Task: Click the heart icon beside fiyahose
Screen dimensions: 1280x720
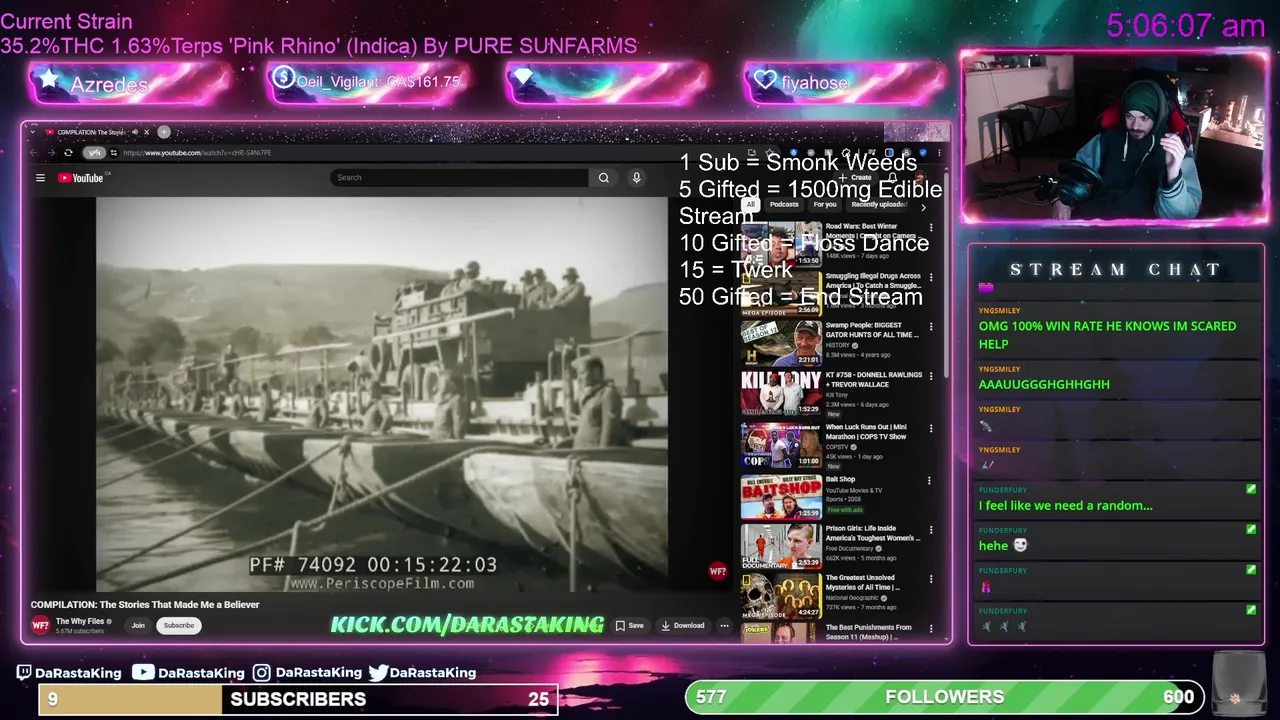Action: pos(765,81)
